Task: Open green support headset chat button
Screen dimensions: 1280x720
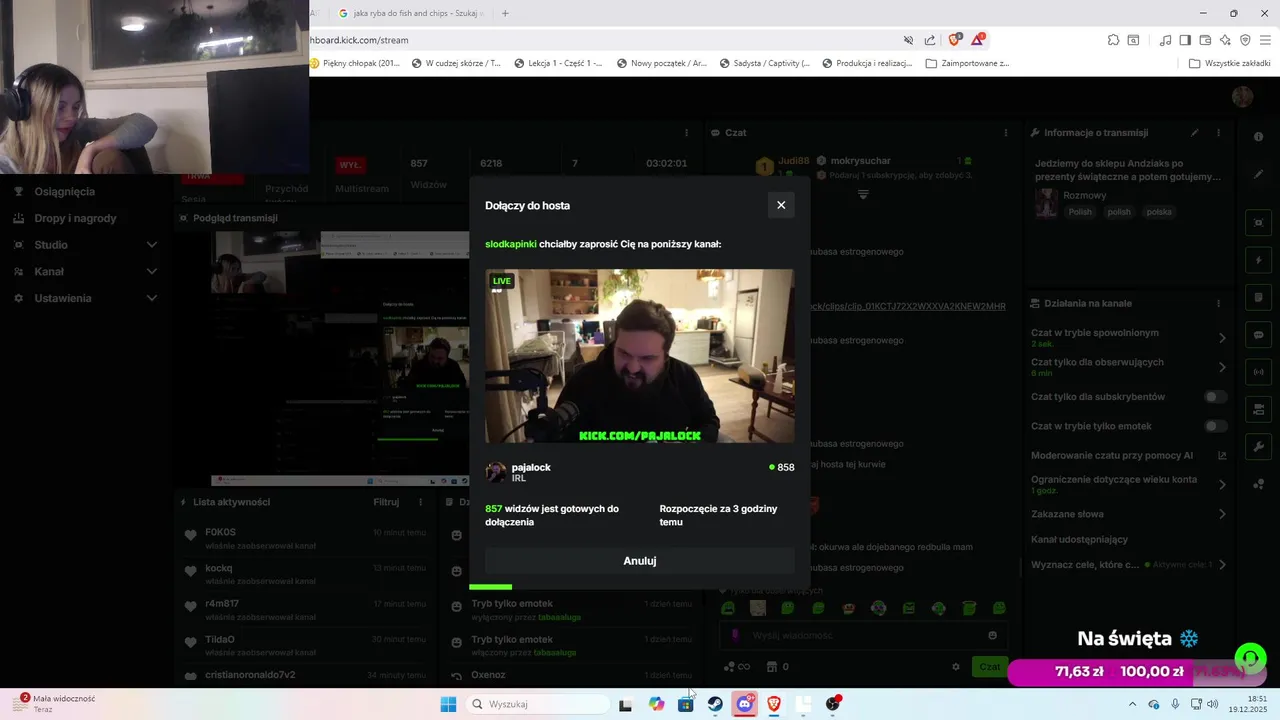Action: [1250, 658]
